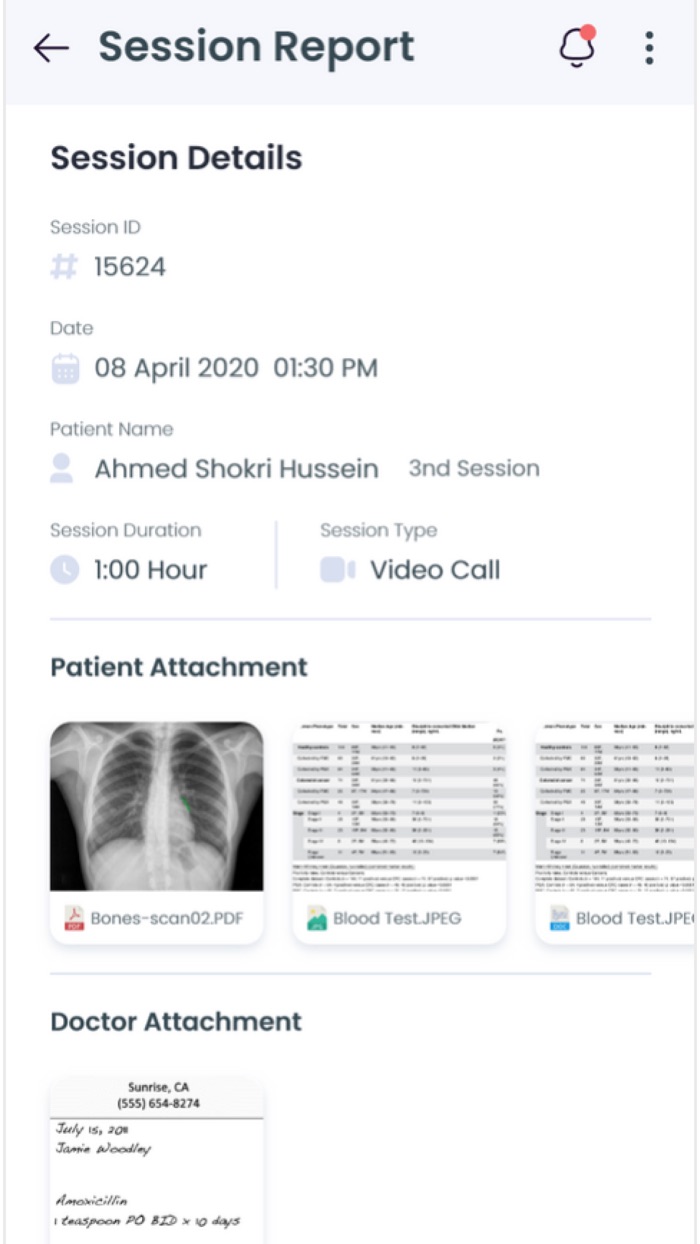Open the three-dot overflow menu
Image resolution: width=700 pixels, height=1244 pixels.
[651, 46]
